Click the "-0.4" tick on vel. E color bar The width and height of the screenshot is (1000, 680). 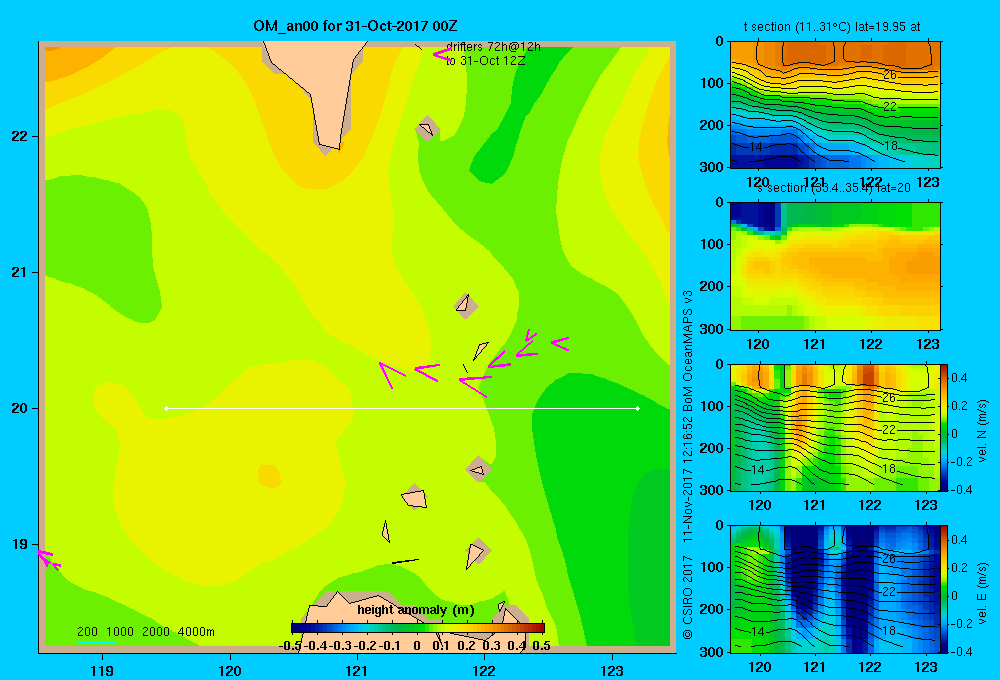coord(960,651)
